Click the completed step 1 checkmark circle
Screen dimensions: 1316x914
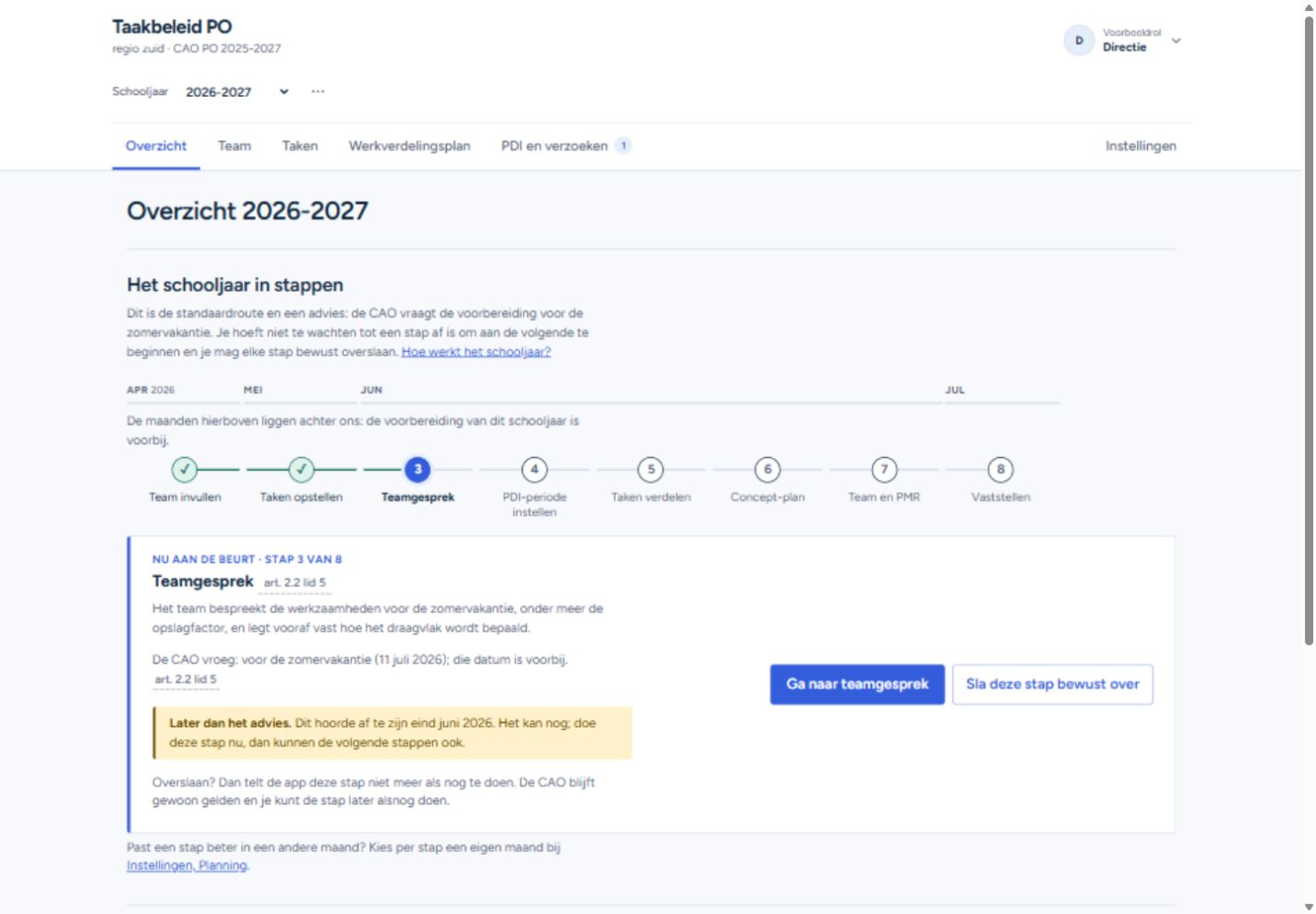[x=185, y=469]
